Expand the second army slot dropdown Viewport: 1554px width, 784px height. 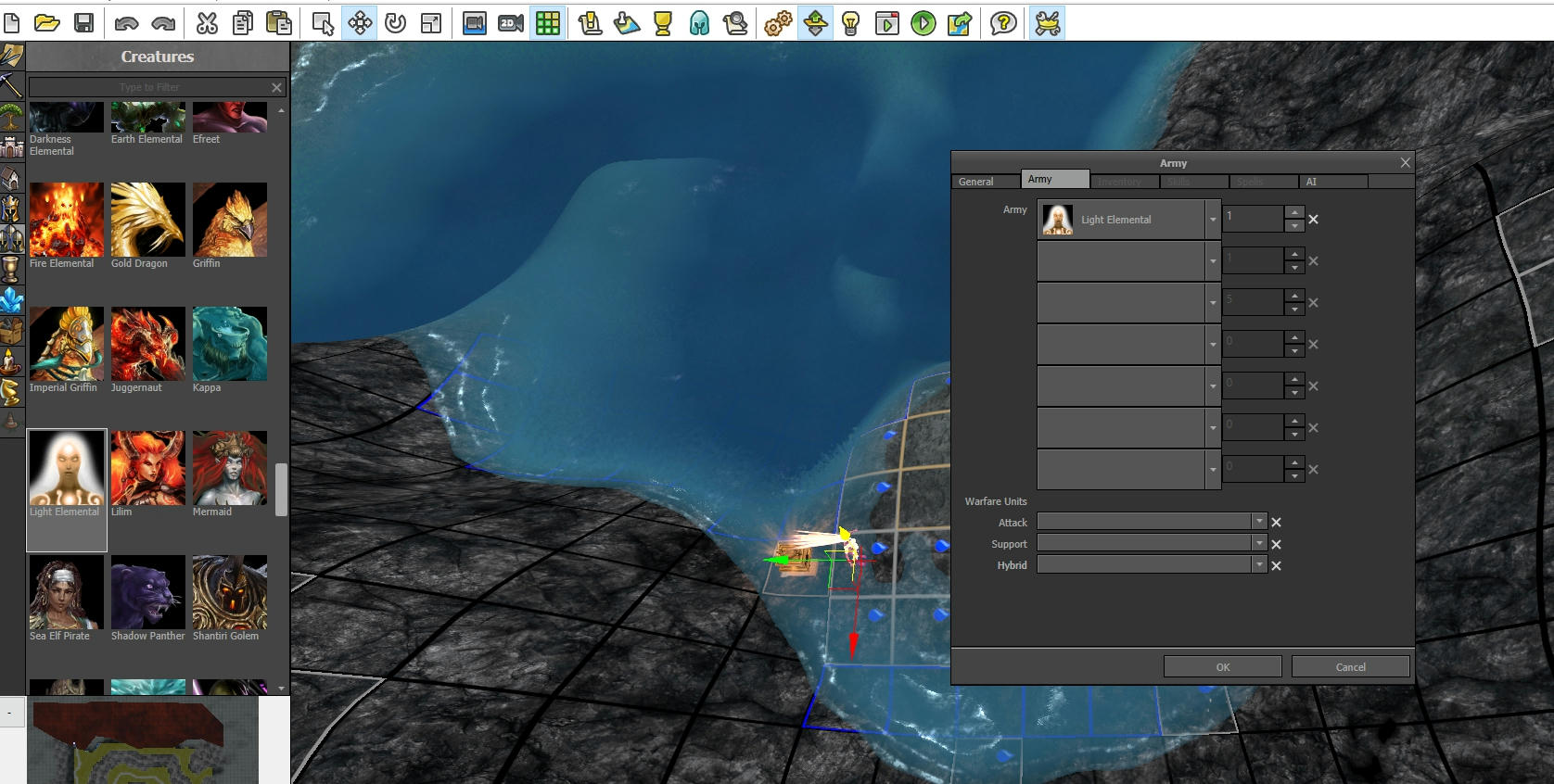[1213, 261]
